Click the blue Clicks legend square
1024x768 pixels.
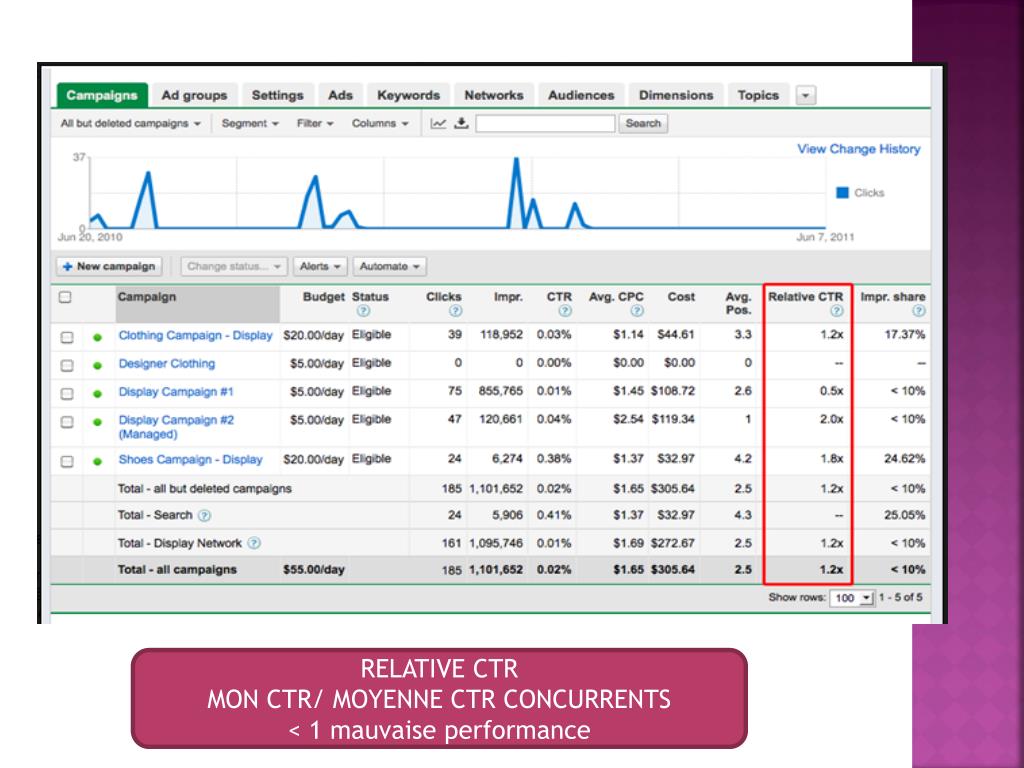tap(842, 193)
